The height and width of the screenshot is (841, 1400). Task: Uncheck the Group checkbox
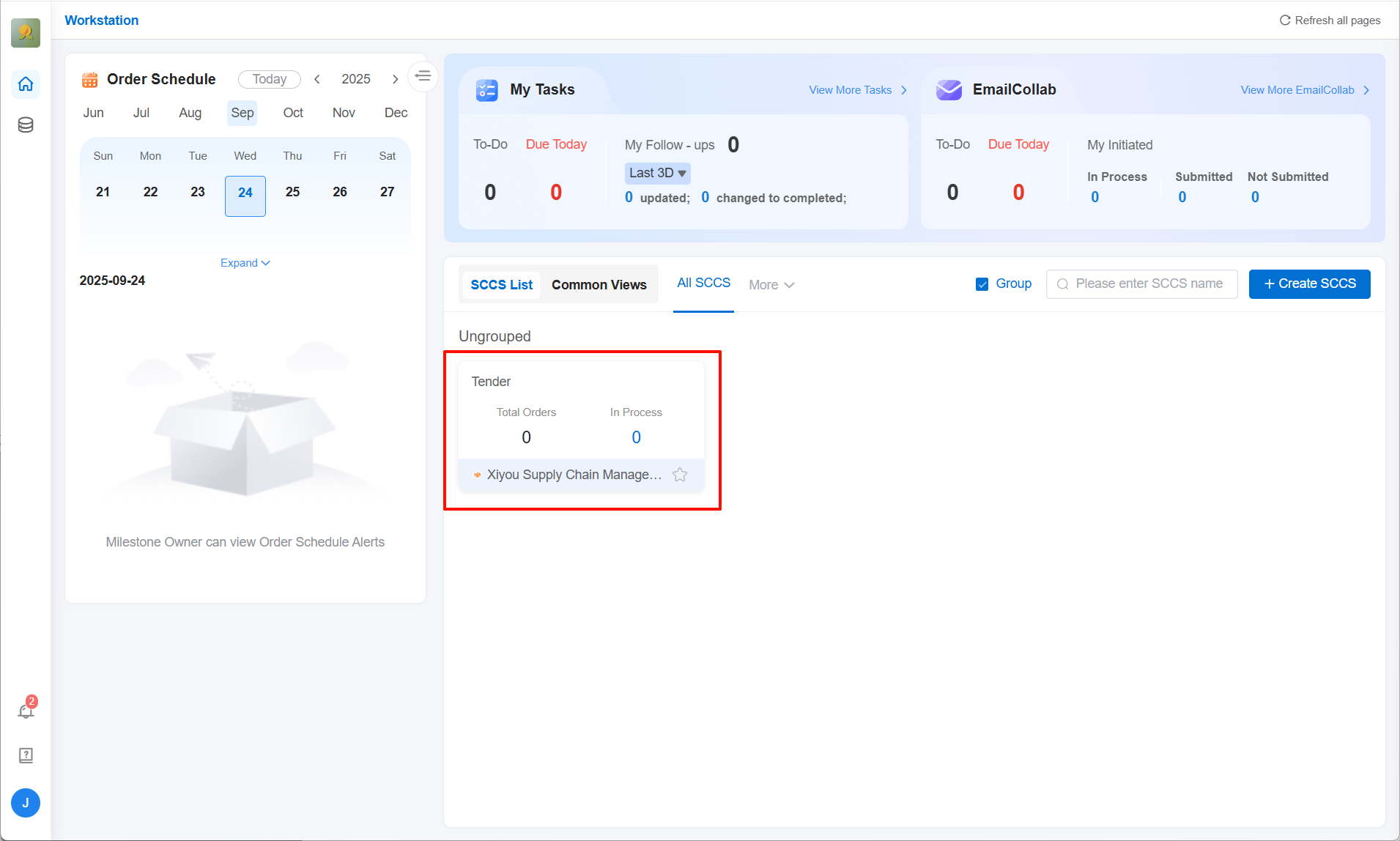(982, 284)
